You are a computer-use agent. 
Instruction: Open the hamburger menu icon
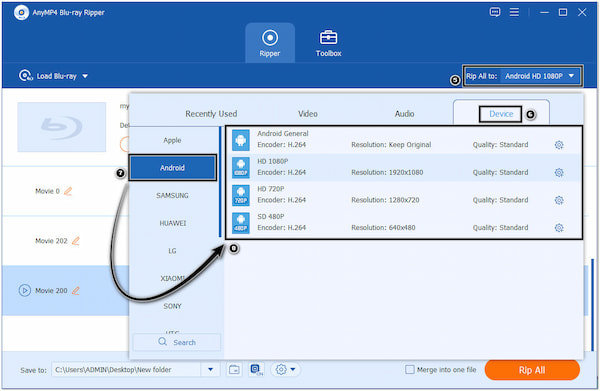514,12
